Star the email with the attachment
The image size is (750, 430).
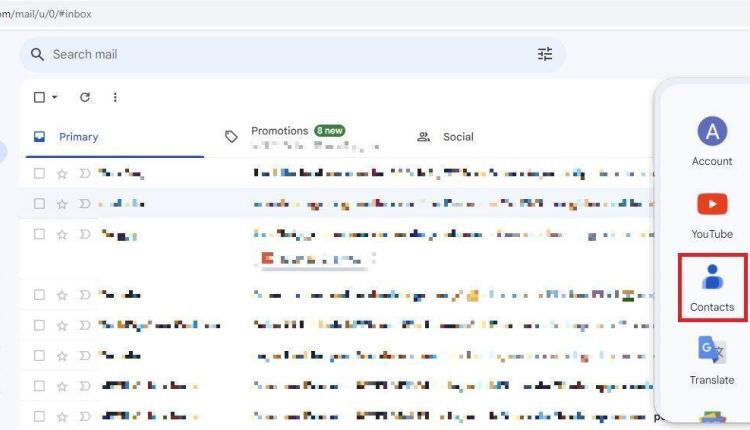click(62, 234)
